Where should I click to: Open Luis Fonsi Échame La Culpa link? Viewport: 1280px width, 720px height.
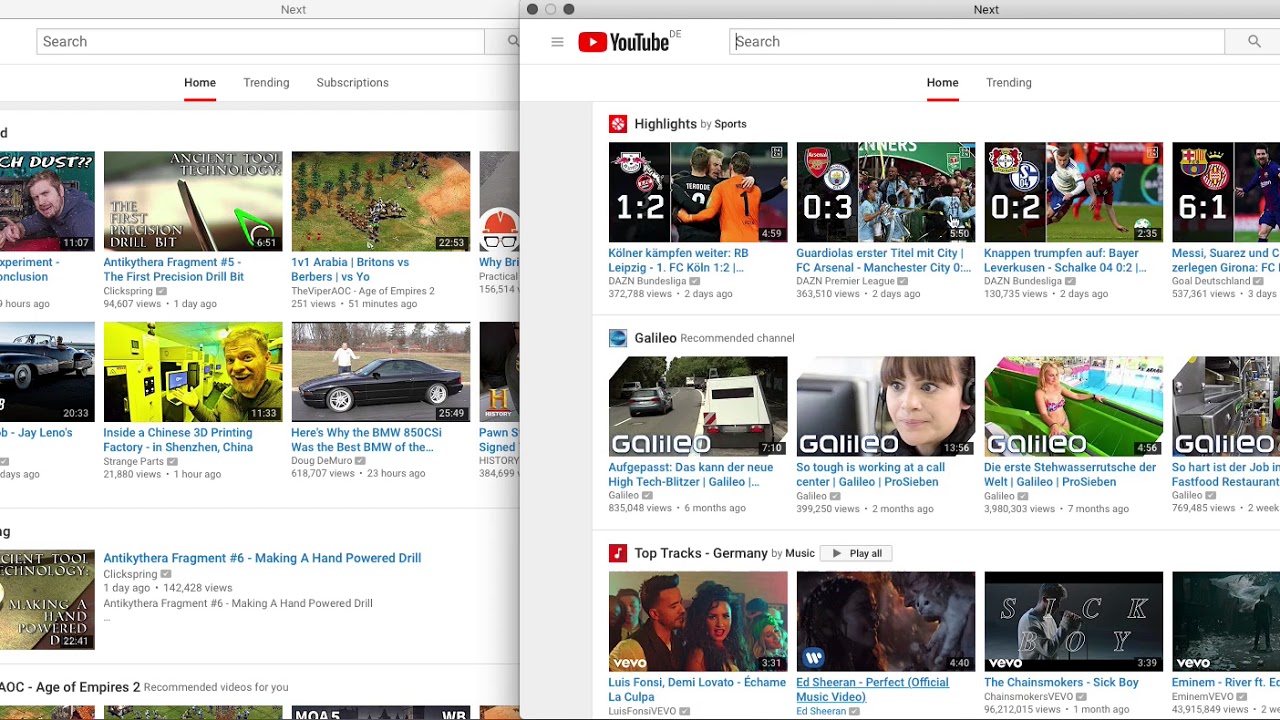(697, 689)
